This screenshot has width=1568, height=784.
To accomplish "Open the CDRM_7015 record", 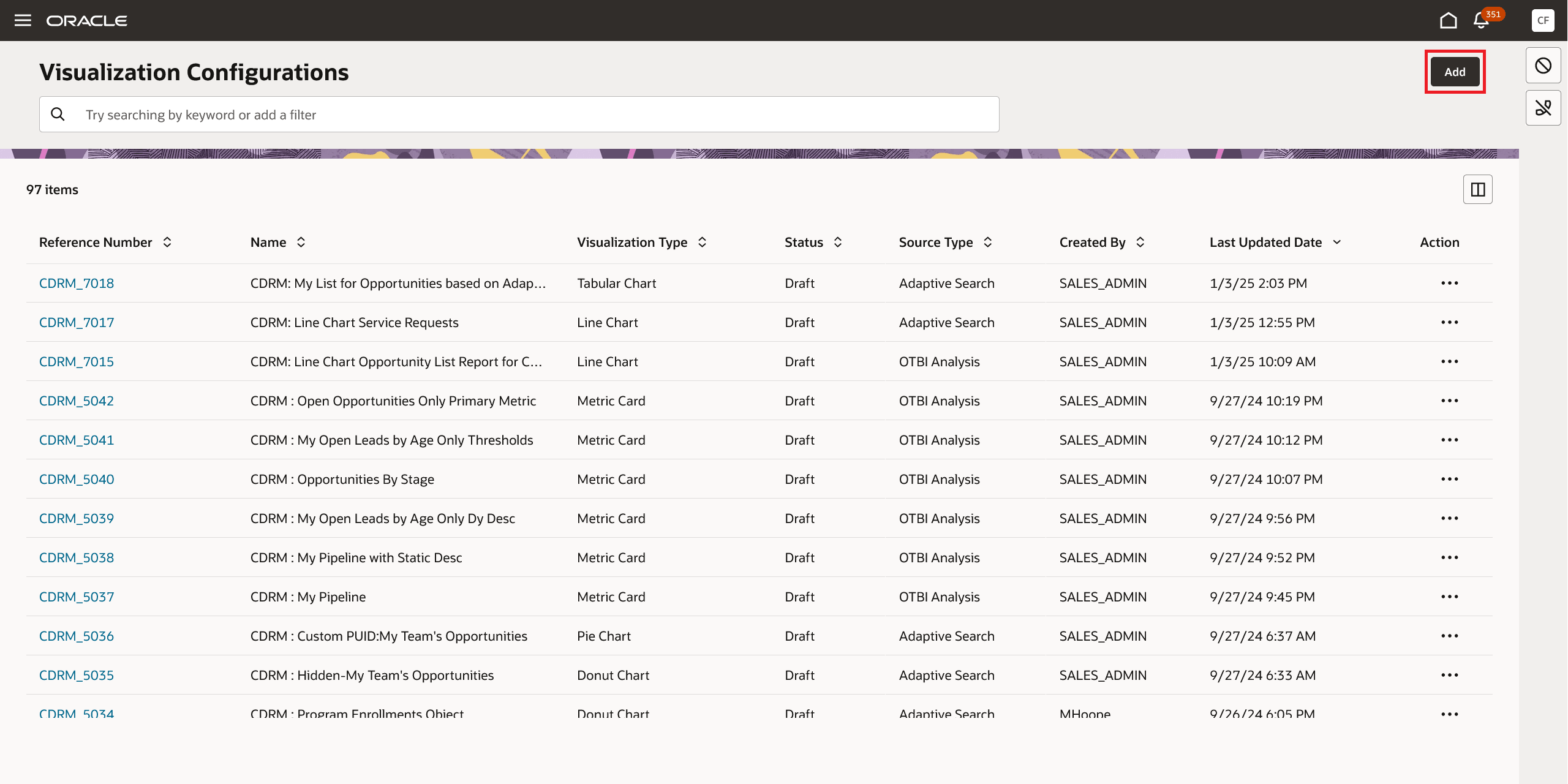I will (76, 361).
